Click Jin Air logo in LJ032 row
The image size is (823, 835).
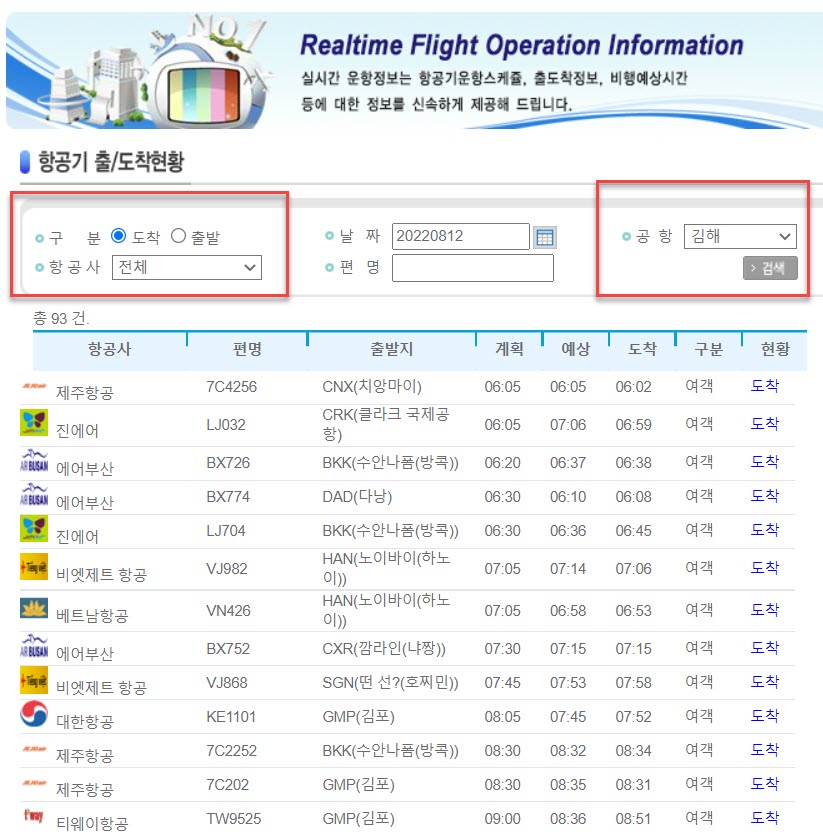34,422
